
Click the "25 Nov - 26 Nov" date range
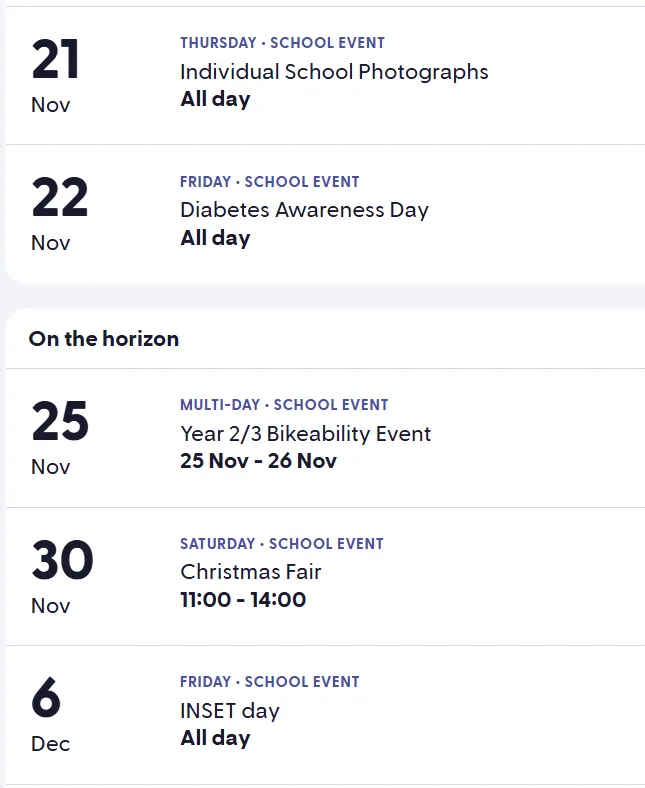(258, 461)
